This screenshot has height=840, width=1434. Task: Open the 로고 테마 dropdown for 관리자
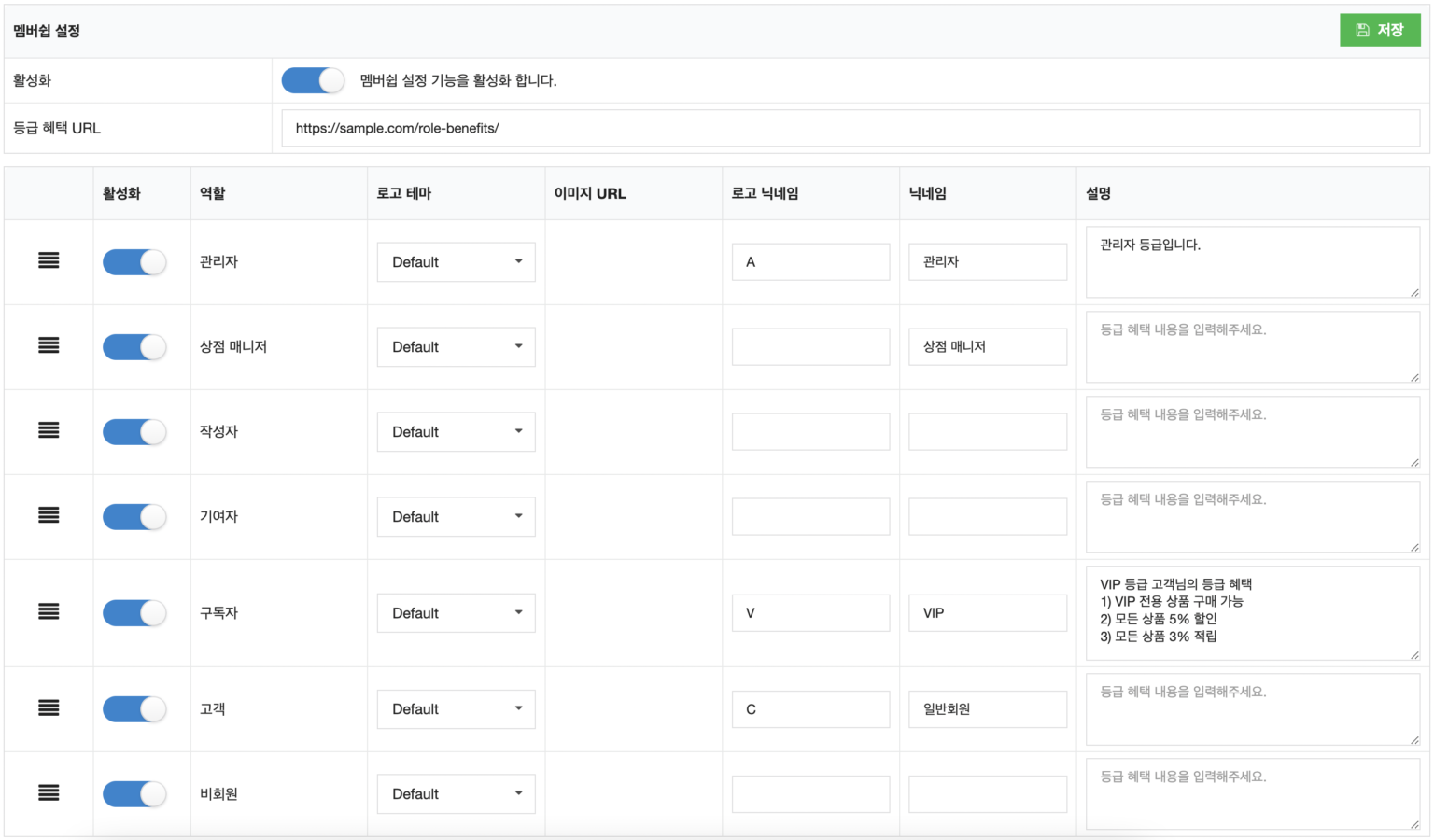tap(456, 262)
